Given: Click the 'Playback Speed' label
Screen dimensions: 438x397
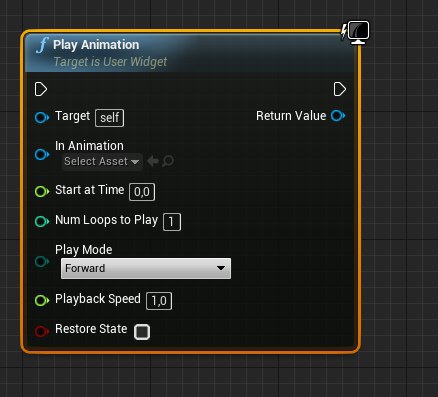Looking at the screenshot, I should click(98, 299).
